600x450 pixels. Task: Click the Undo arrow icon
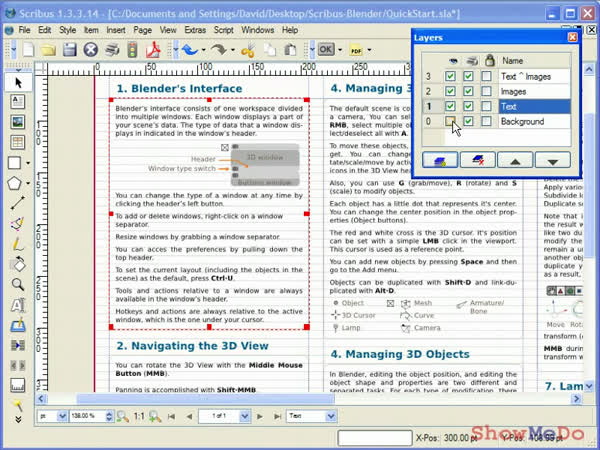tap(190, 50)
